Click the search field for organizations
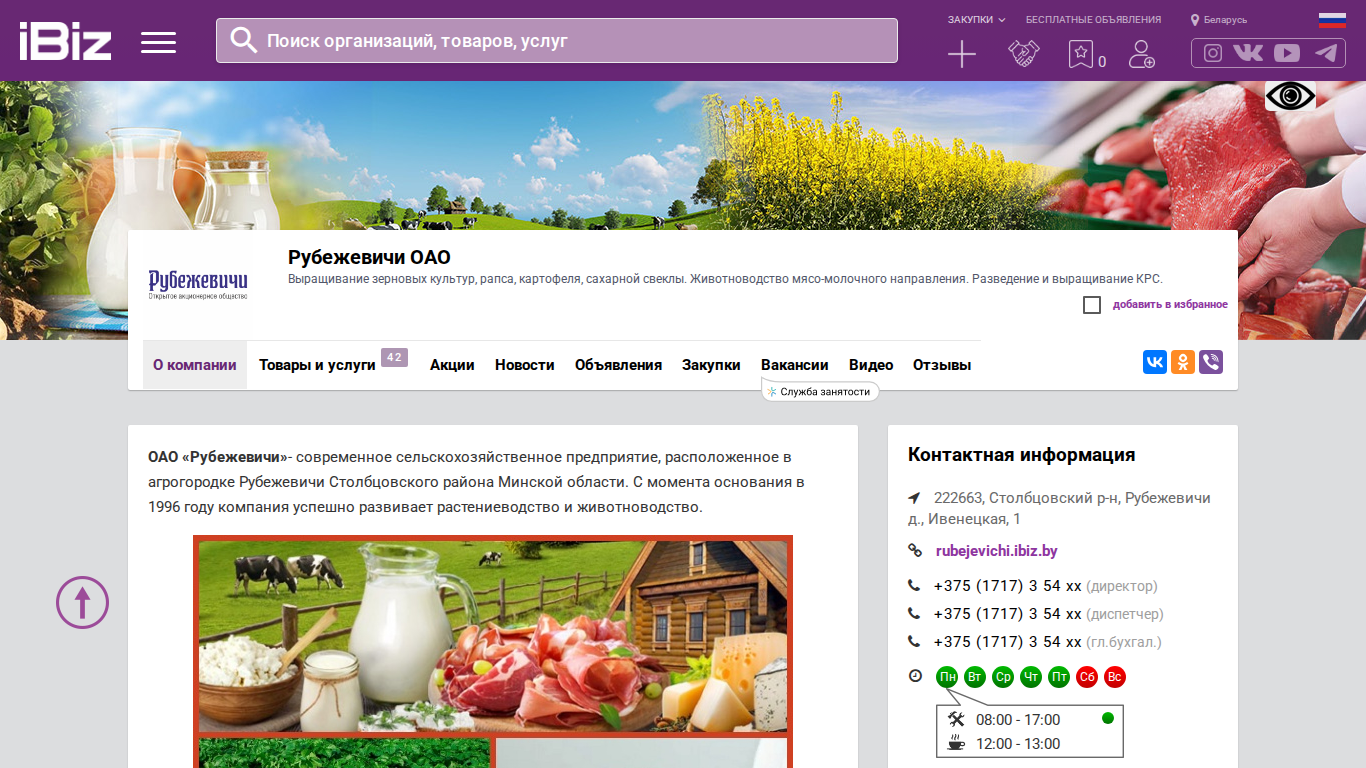The height and width of the screenshot is (768, 1366). pos(557,40)
